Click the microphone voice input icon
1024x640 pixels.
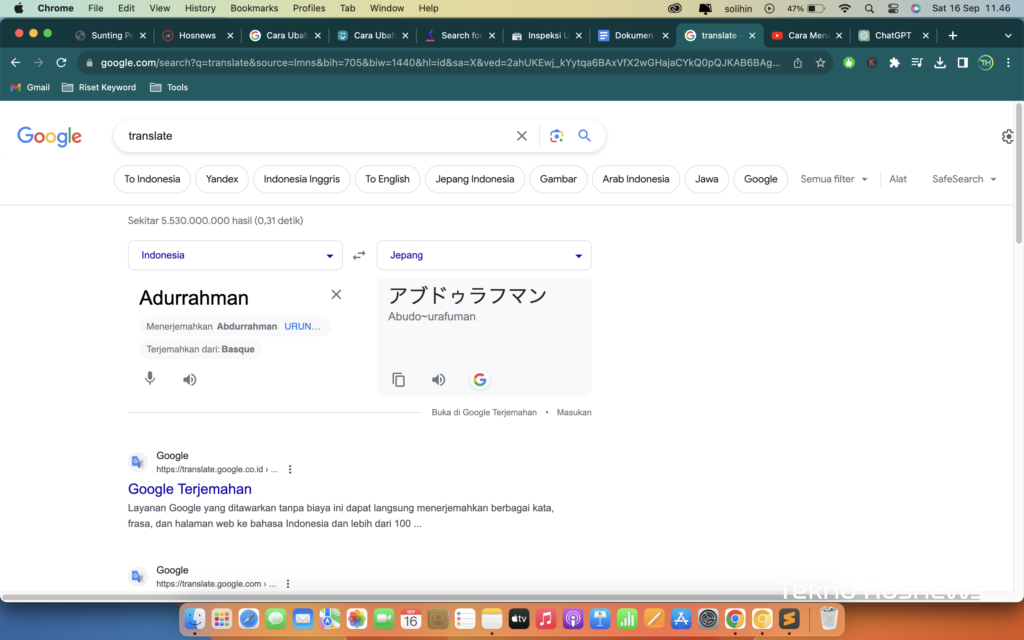[x=150, y=379]
